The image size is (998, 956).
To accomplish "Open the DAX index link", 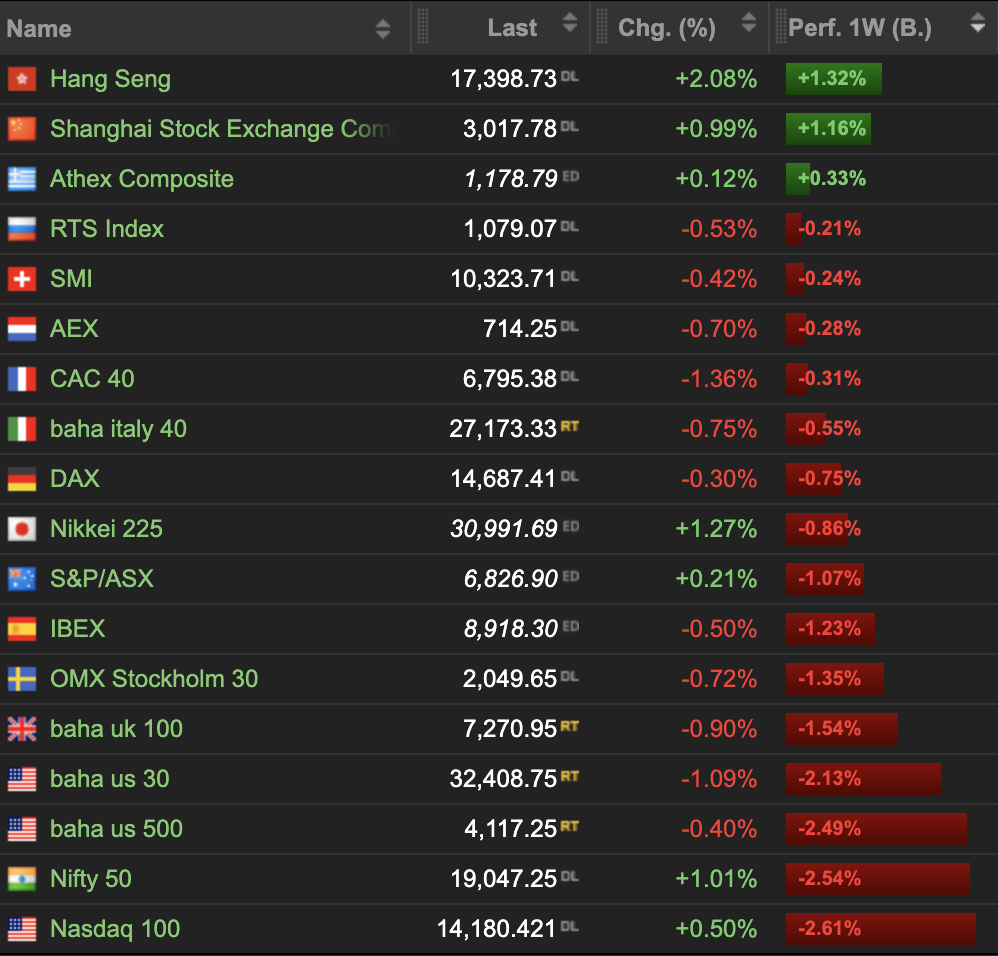I will [75, 479].
